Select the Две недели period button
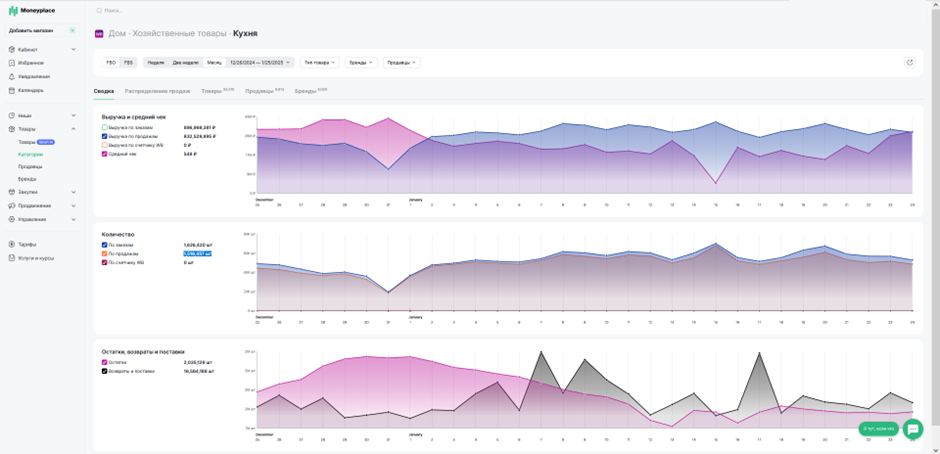Viewport: 940px width, 454px height. (x=185, y=62)
